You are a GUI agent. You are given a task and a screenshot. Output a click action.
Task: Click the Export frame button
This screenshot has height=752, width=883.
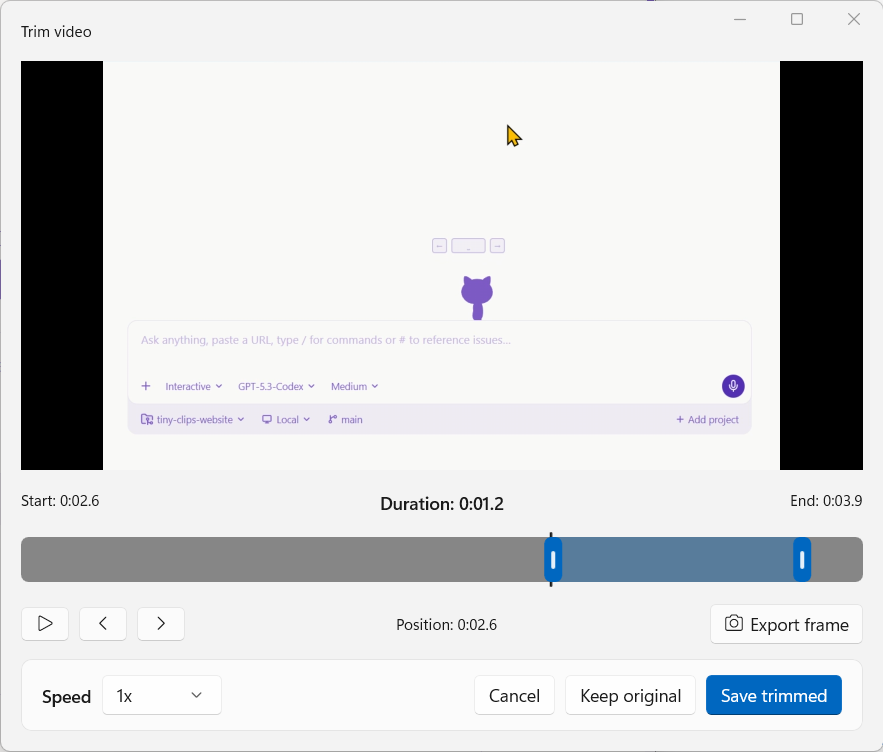point(786,624)
